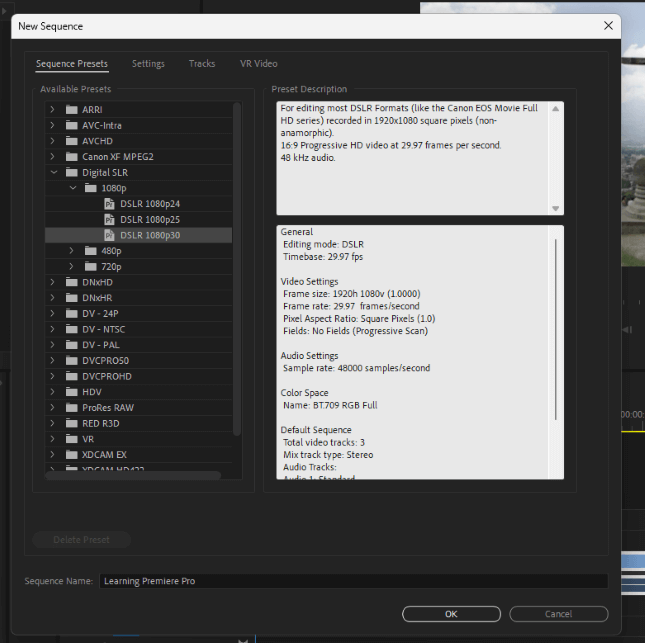The image size is (645, 643).
Task: Collapse the 1080p subfolder
Action: click(71, 188)
